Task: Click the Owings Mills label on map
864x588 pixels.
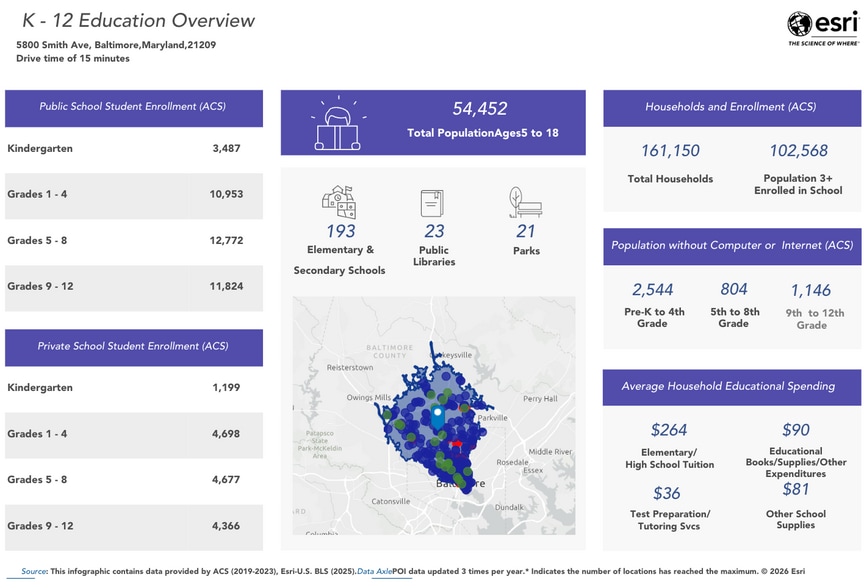Action: 369,398
